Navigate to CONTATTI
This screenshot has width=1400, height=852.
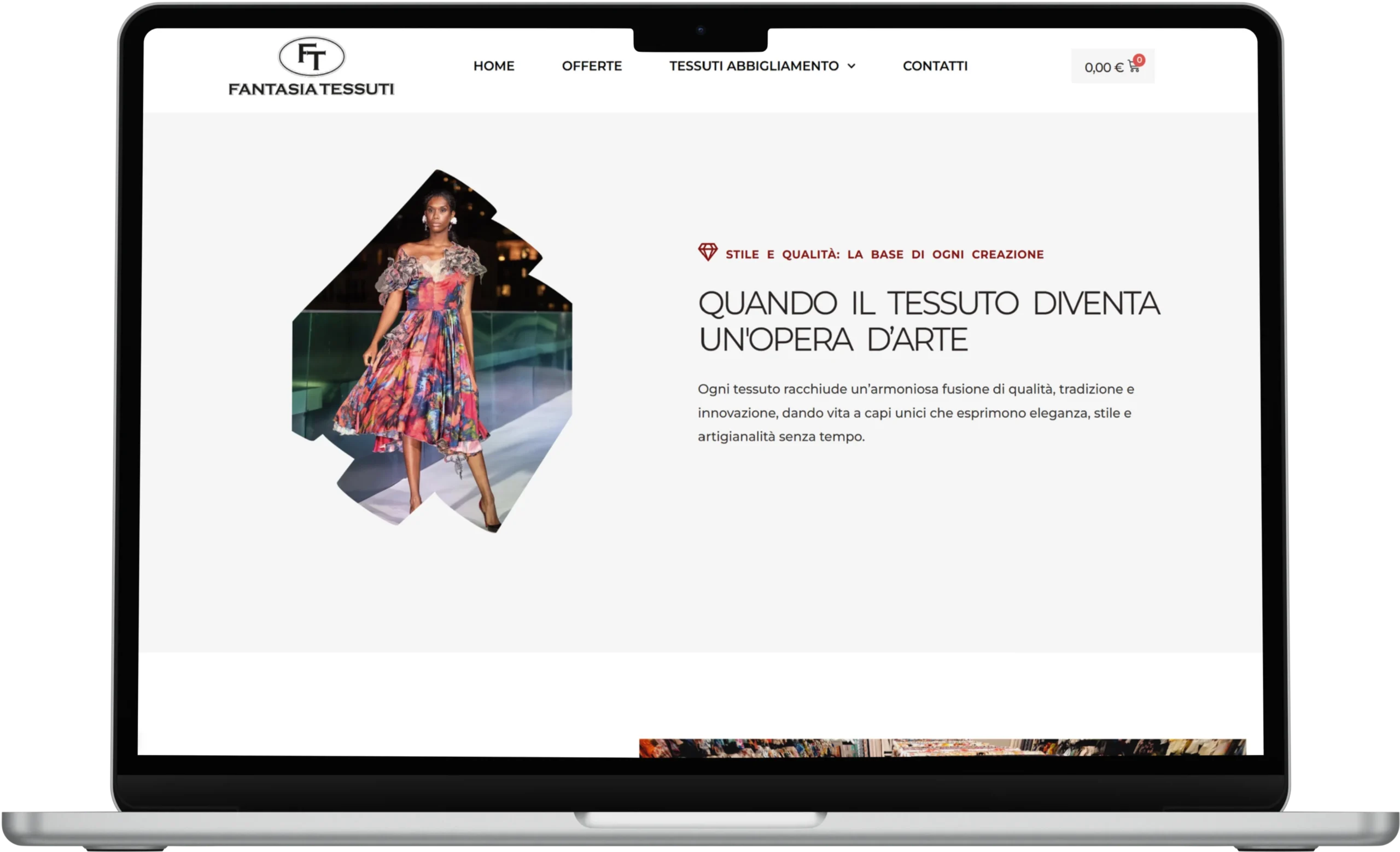[x=935, y=66]
